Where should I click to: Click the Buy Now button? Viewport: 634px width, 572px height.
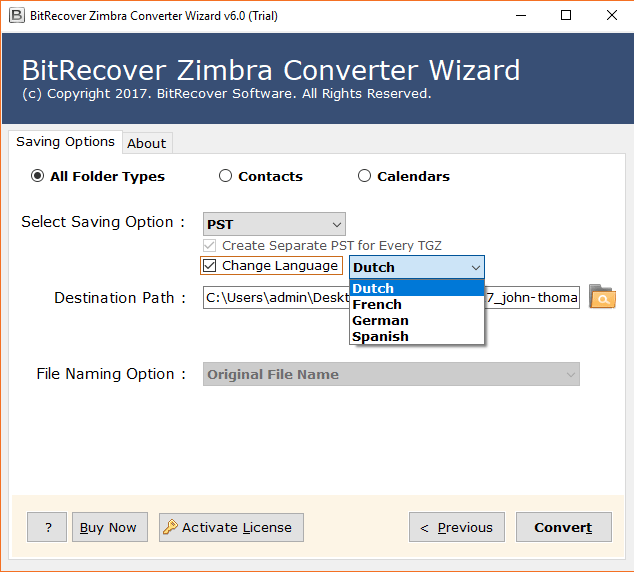(110, 527)
